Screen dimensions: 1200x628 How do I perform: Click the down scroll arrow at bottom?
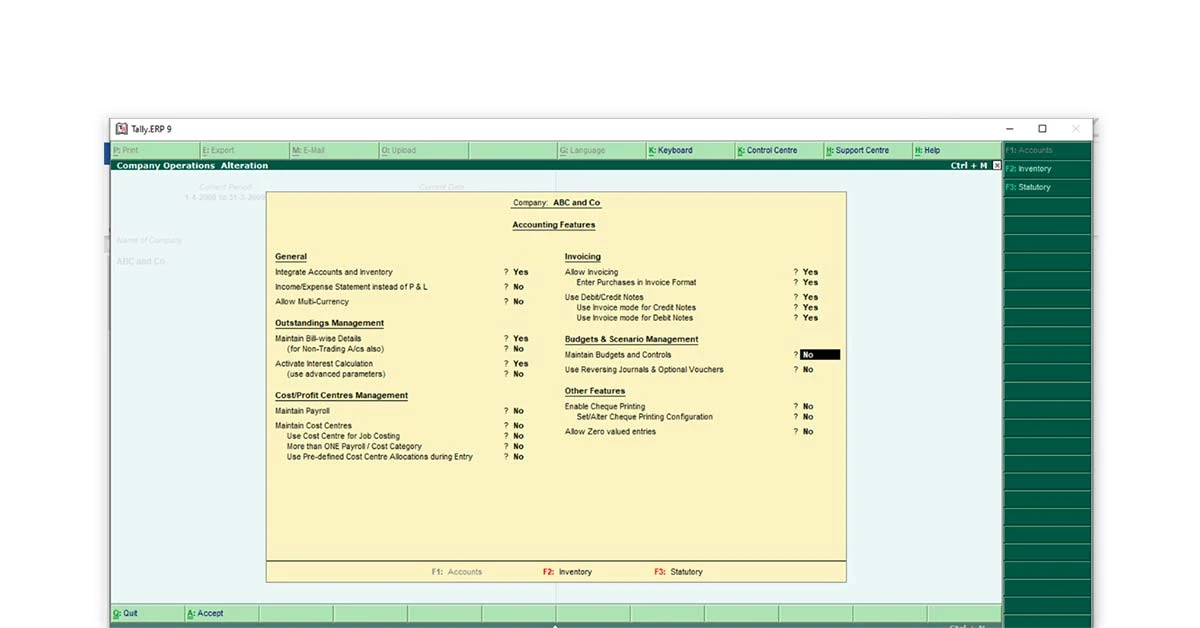pos(555,625)
